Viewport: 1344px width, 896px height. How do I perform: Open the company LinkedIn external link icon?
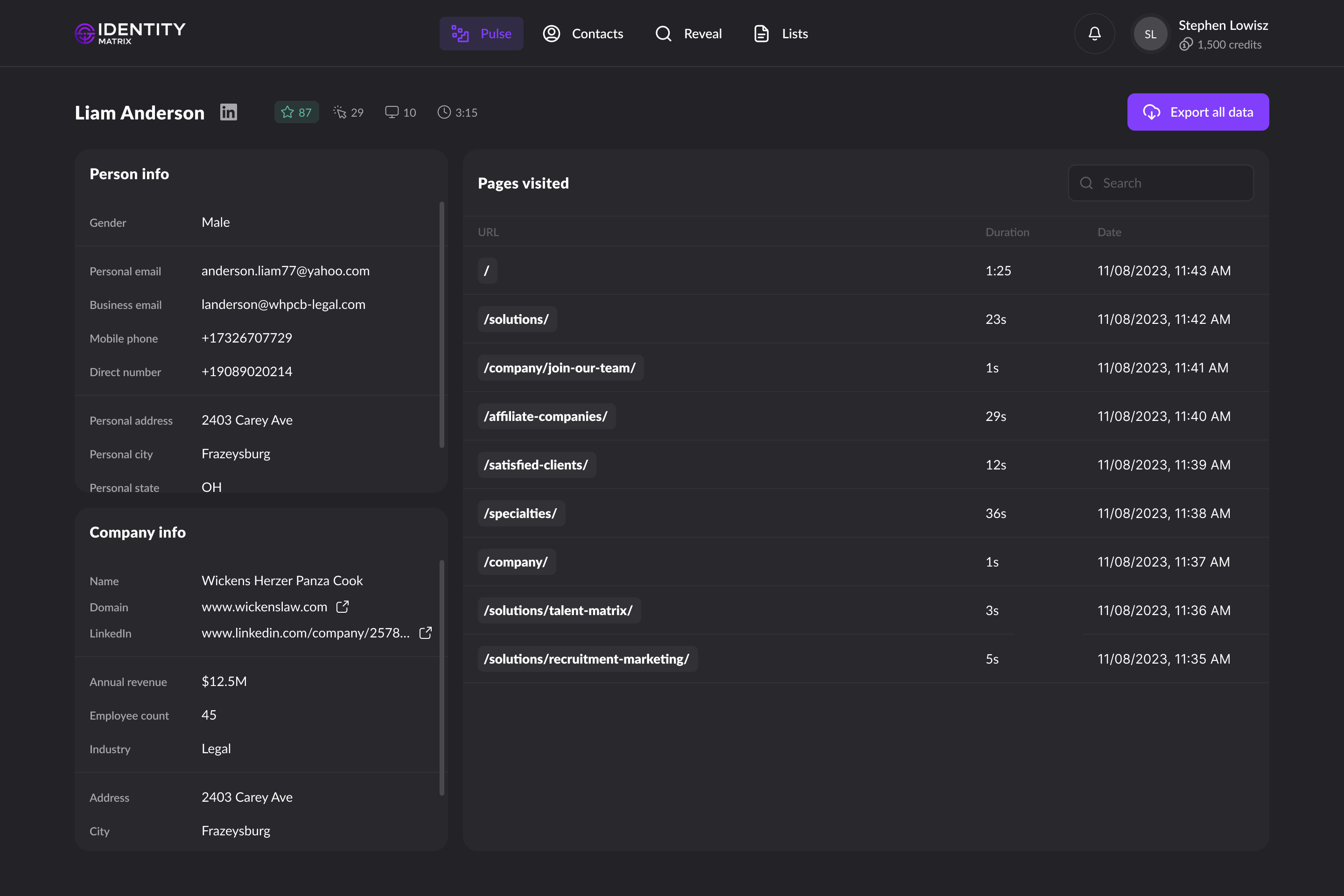pyautogui.click(x=425, y=633)
